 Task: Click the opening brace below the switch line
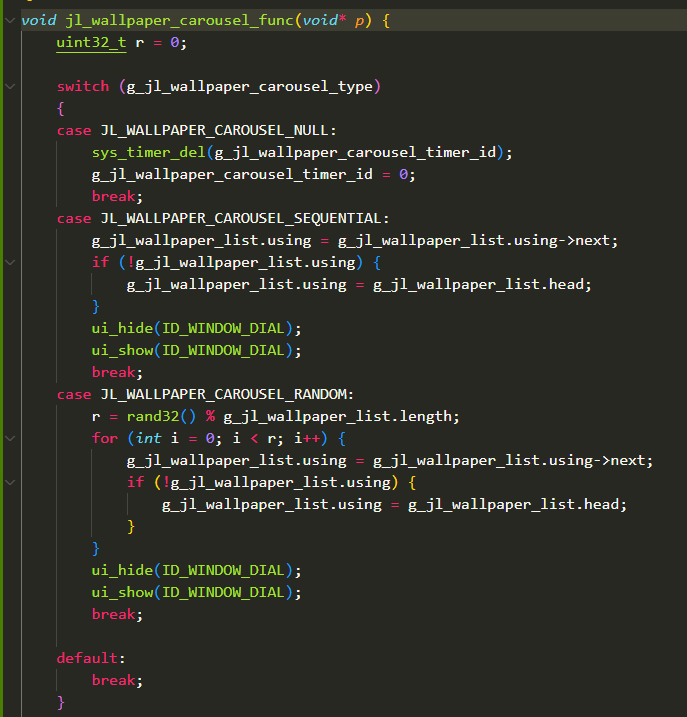tap(61, 109)
